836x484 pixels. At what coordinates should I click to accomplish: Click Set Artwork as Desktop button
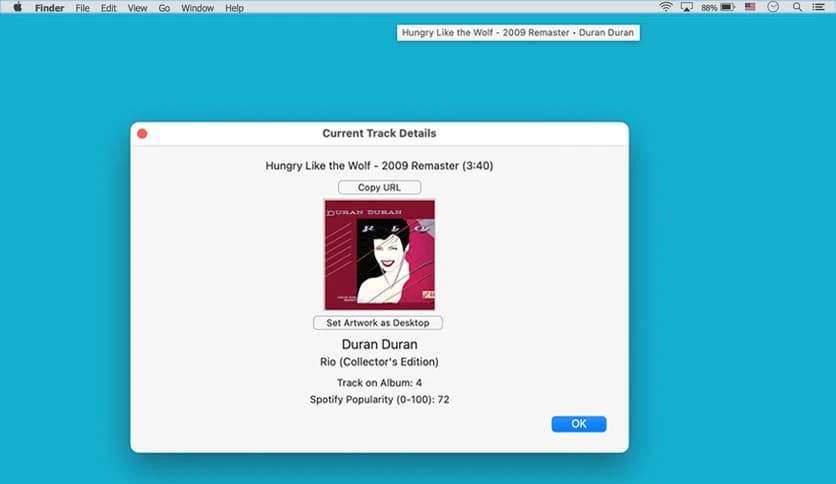[377, 323]
